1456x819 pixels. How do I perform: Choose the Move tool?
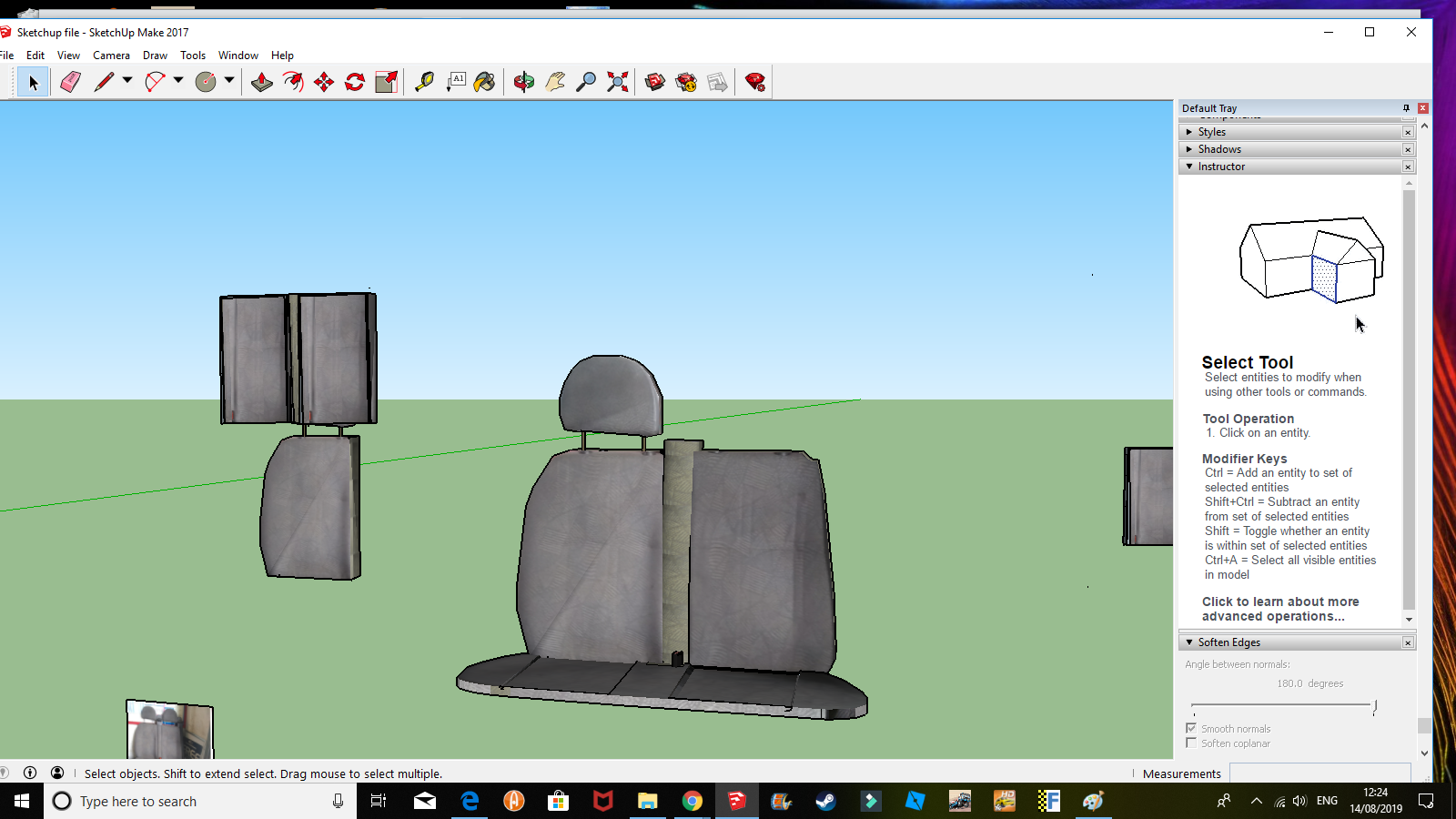click(x=324, y=82)
